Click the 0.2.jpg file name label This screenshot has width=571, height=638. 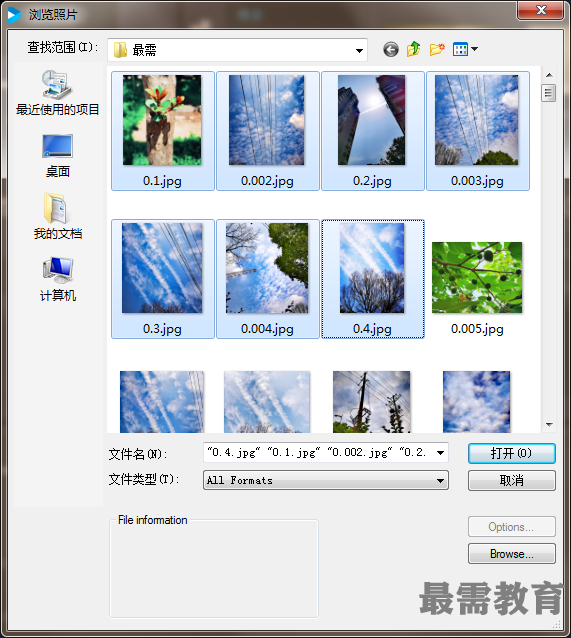click(372, 181)
